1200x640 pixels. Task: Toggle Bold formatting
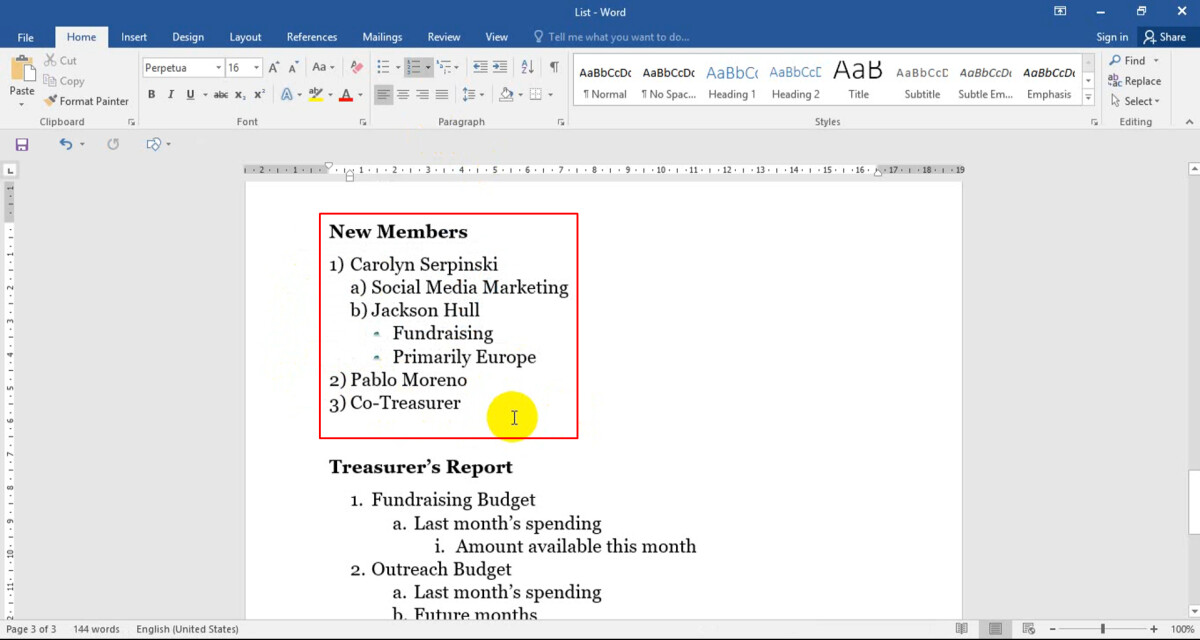(x=152, y=95)
